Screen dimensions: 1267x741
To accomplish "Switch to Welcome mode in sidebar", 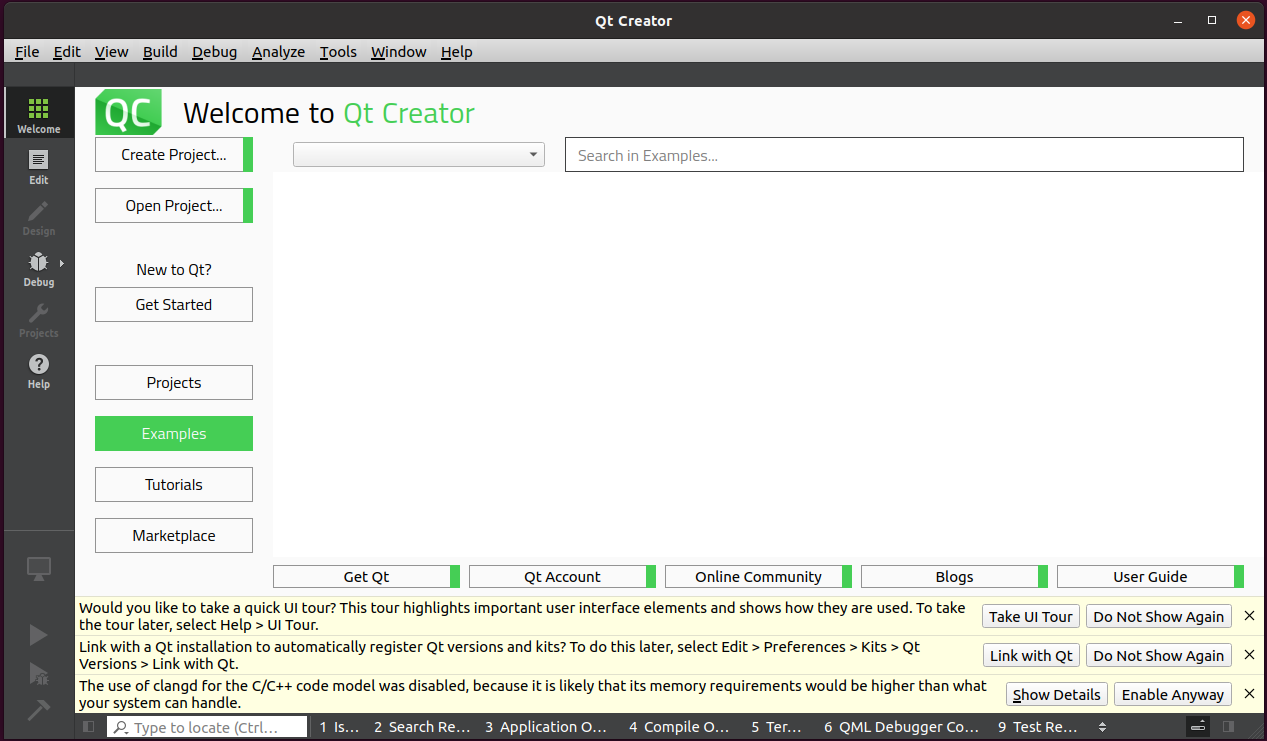I will tap(38, 114).
